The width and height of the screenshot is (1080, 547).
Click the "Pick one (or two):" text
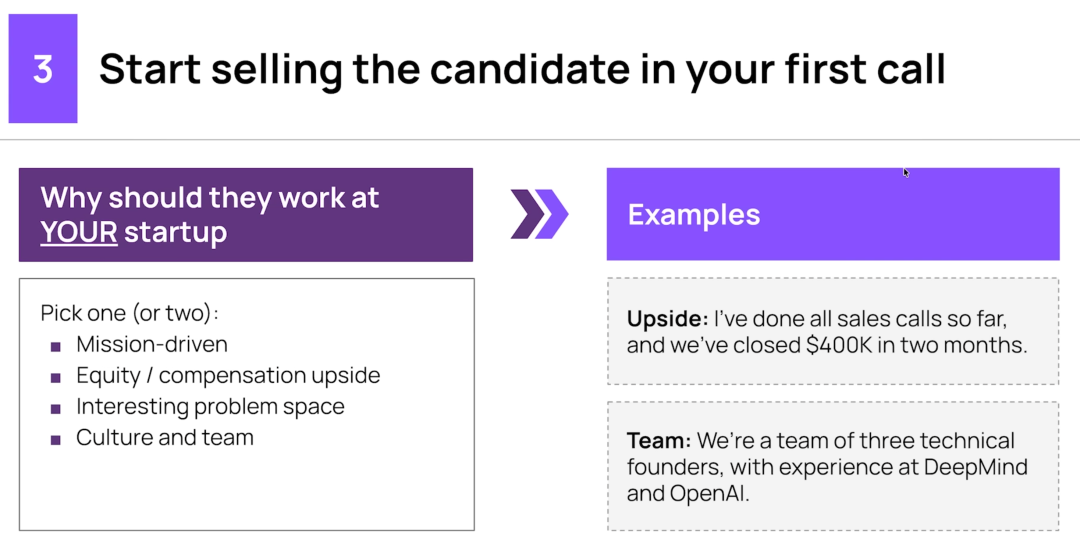click(130, 313)
